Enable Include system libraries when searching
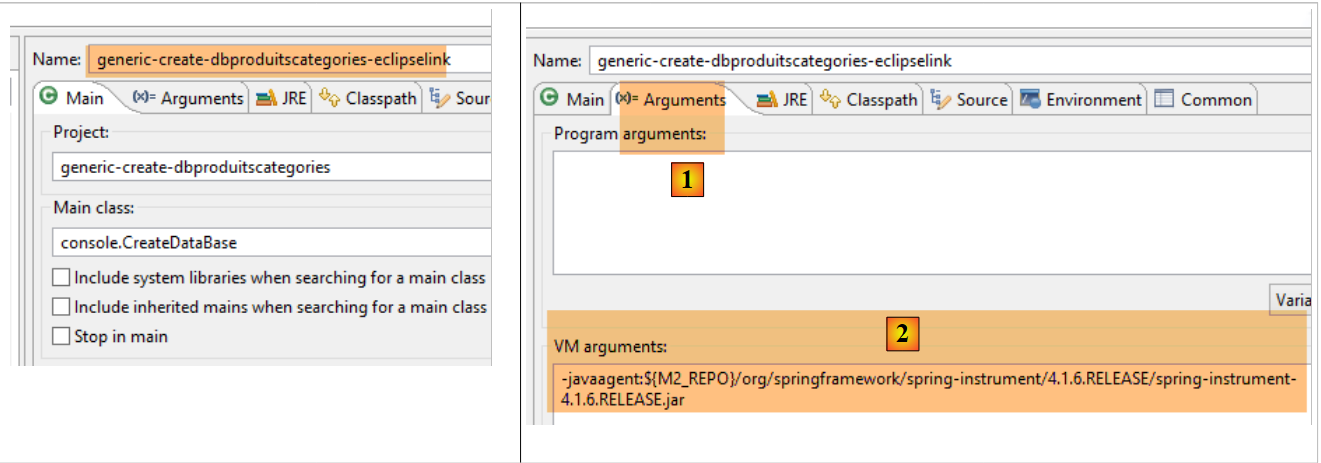The height and width of the screenshot is (463, 1321). coord(62,278)
